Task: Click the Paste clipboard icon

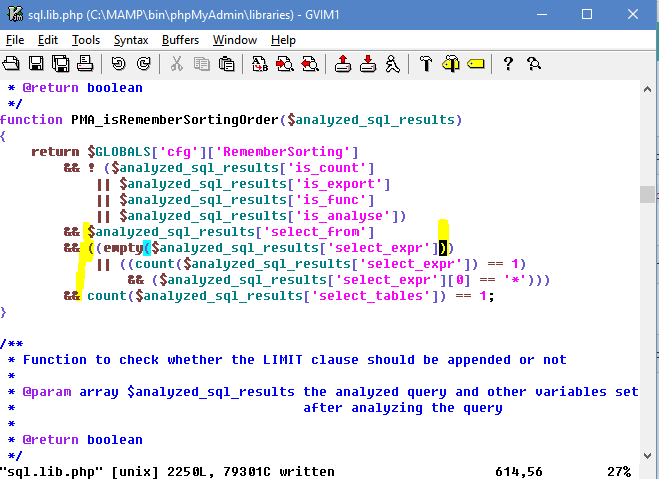Action: (x=227, y=64)
